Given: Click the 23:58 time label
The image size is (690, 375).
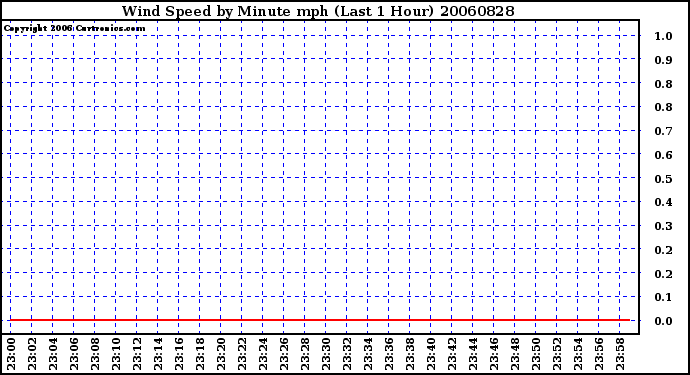Looking at the screenshot, I should pos(620,354).
